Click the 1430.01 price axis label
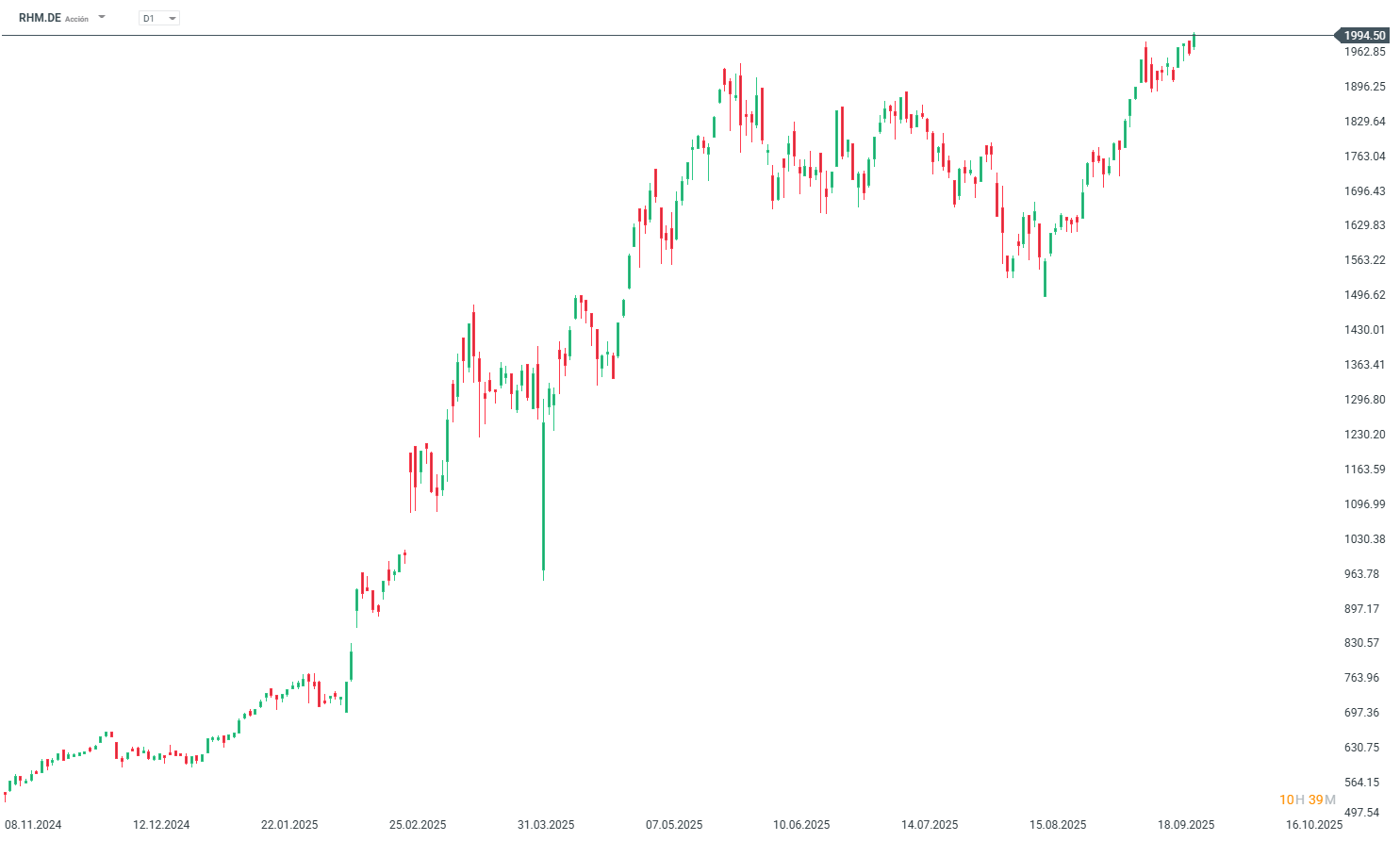Image resolution: width=1400 pixels, height=841 pixels. coord(1364,330)
